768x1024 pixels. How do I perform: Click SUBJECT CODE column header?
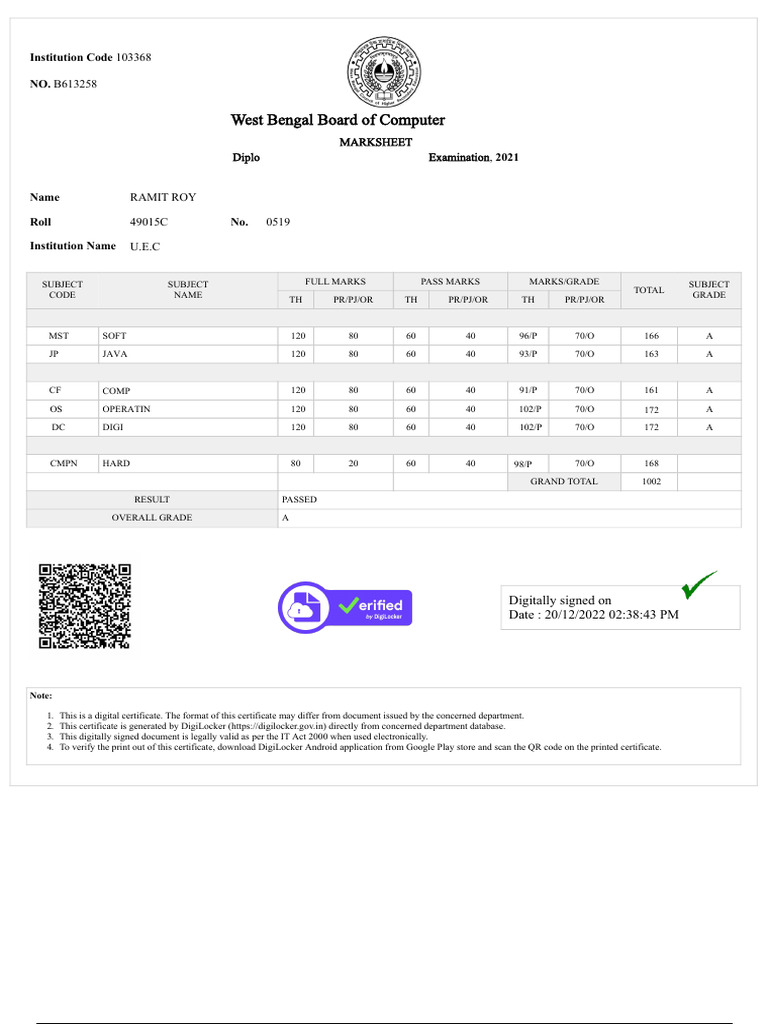(x=62, y=290)
